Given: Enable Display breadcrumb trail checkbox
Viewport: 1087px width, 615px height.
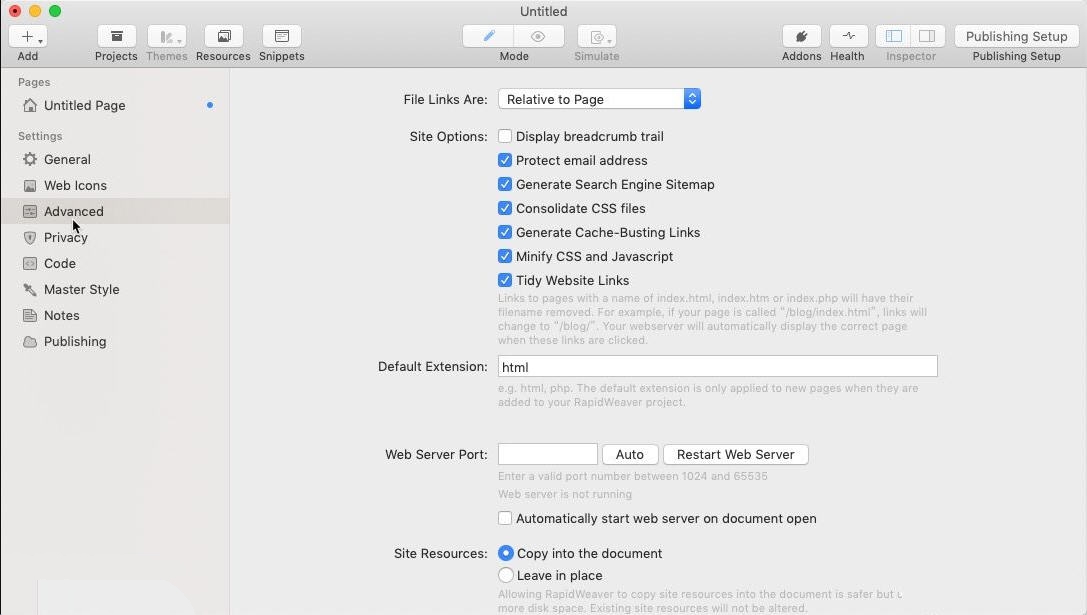Looking at the screenshot, I should (505, 136).
